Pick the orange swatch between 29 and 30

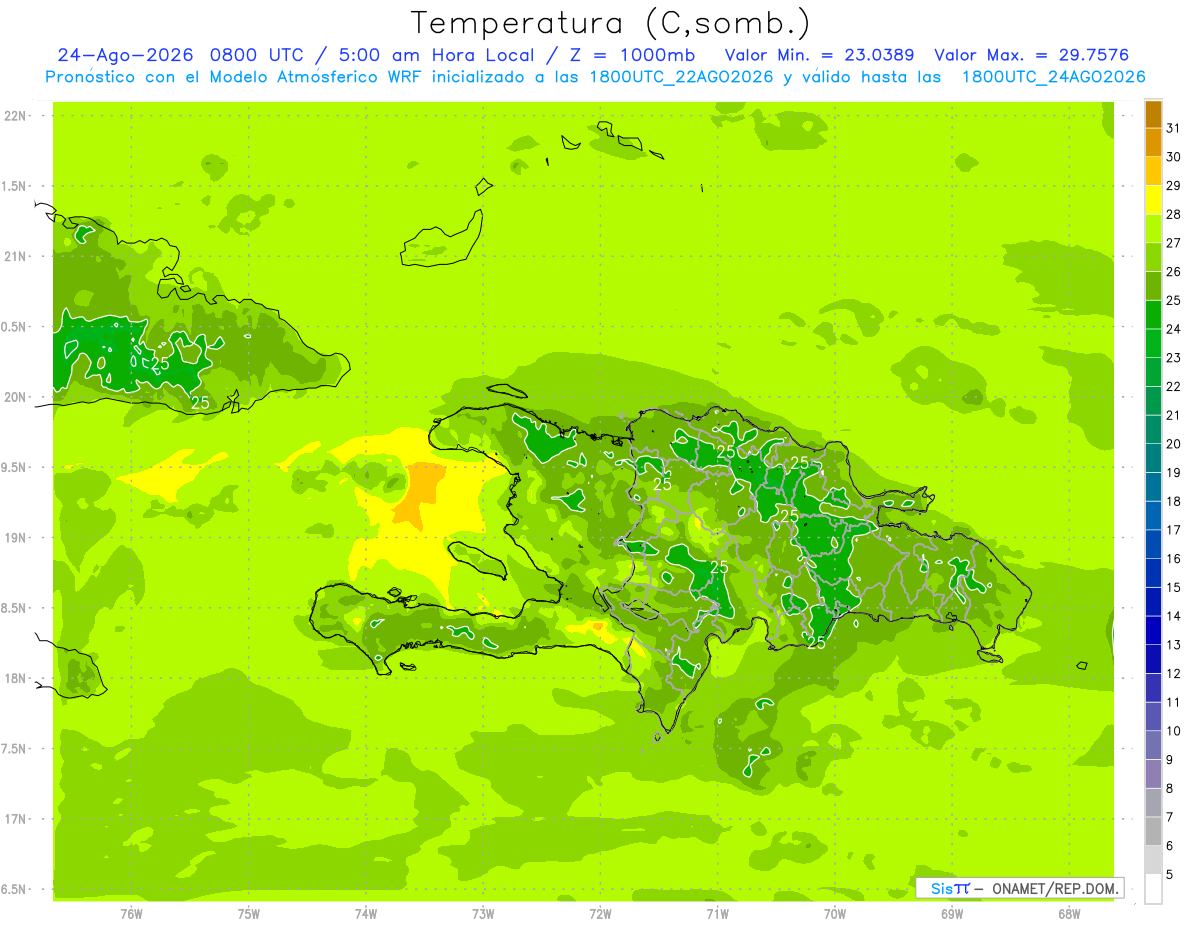1153,171
